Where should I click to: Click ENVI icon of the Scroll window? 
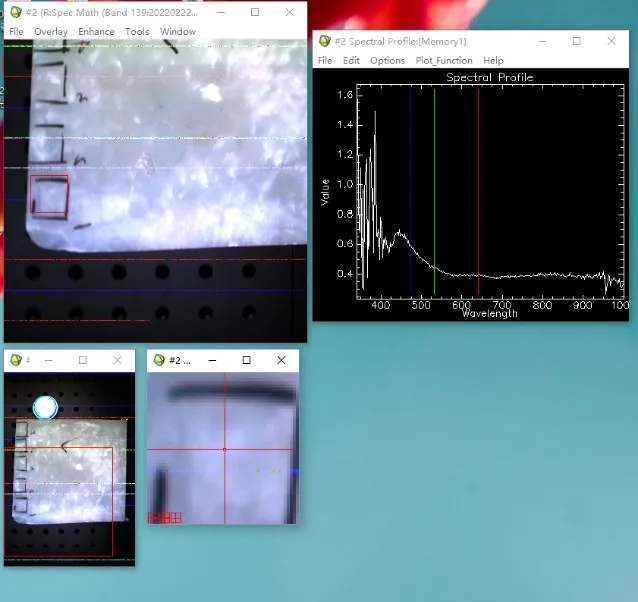(15, 360)
